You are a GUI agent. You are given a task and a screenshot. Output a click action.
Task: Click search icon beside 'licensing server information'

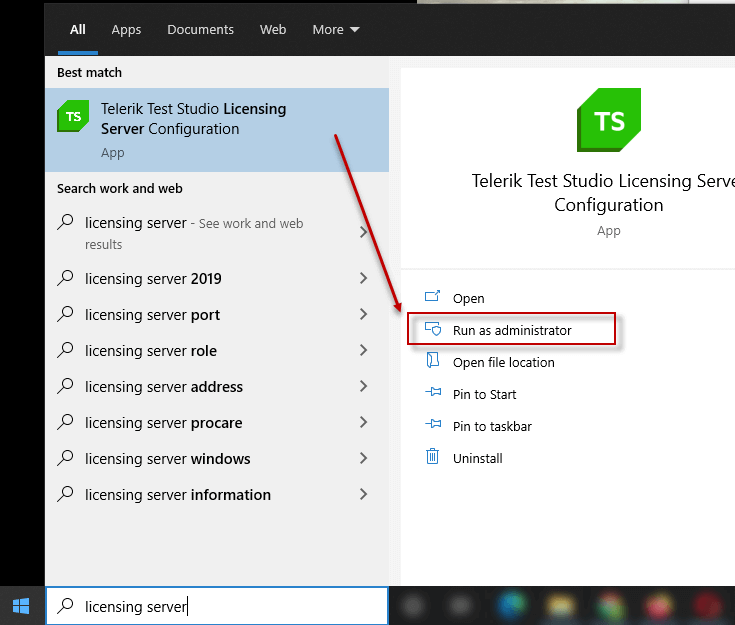point(65,494)
